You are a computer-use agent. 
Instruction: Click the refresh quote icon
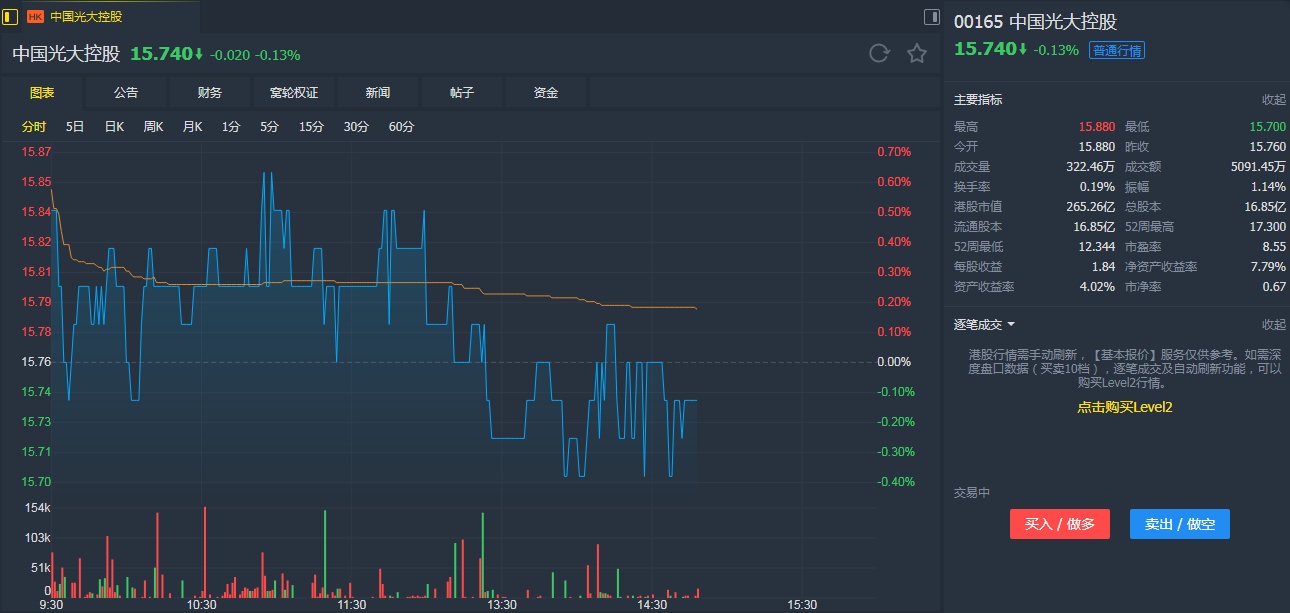tap(879, 54)
